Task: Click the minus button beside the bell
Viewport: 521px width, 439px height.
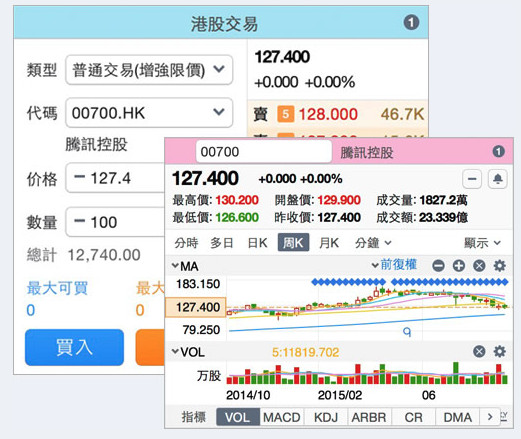Action: click(x=472, y=179)
